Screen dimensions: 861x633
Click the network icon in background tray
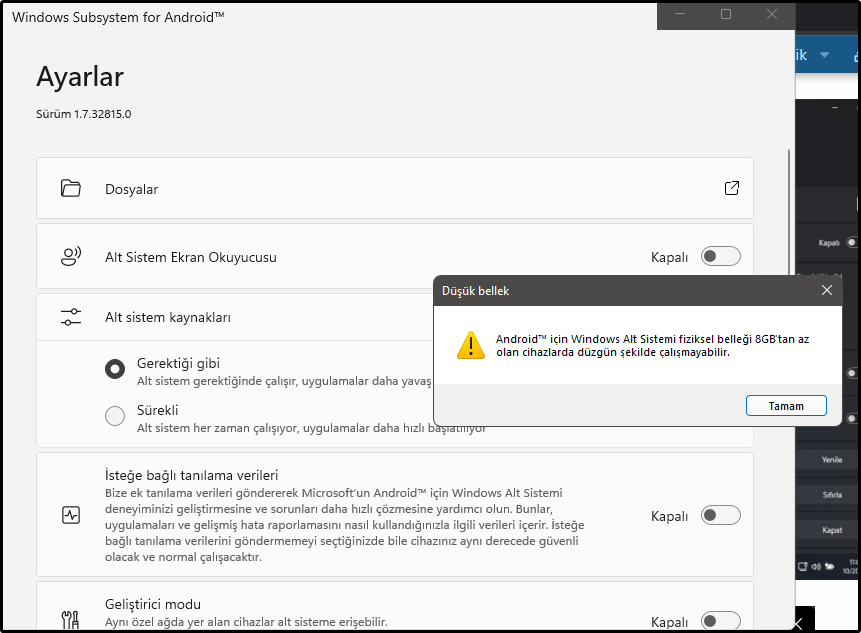[803, 566]
